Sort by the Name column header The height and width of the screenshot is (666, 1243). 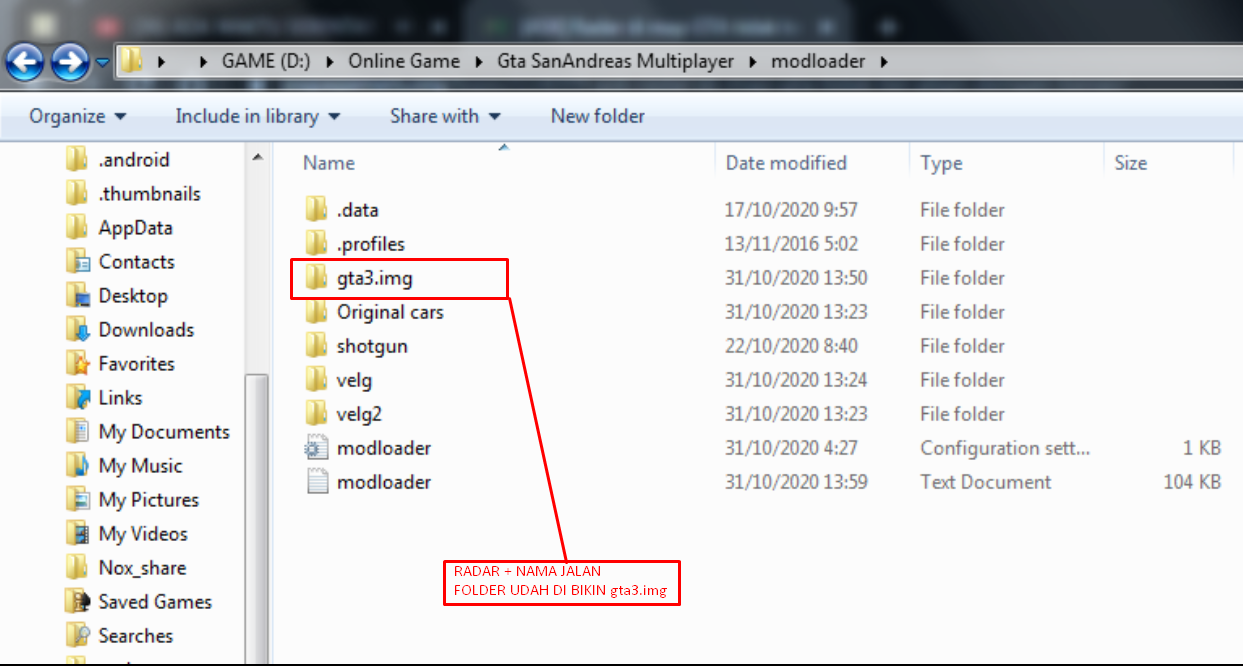point(329,163)
